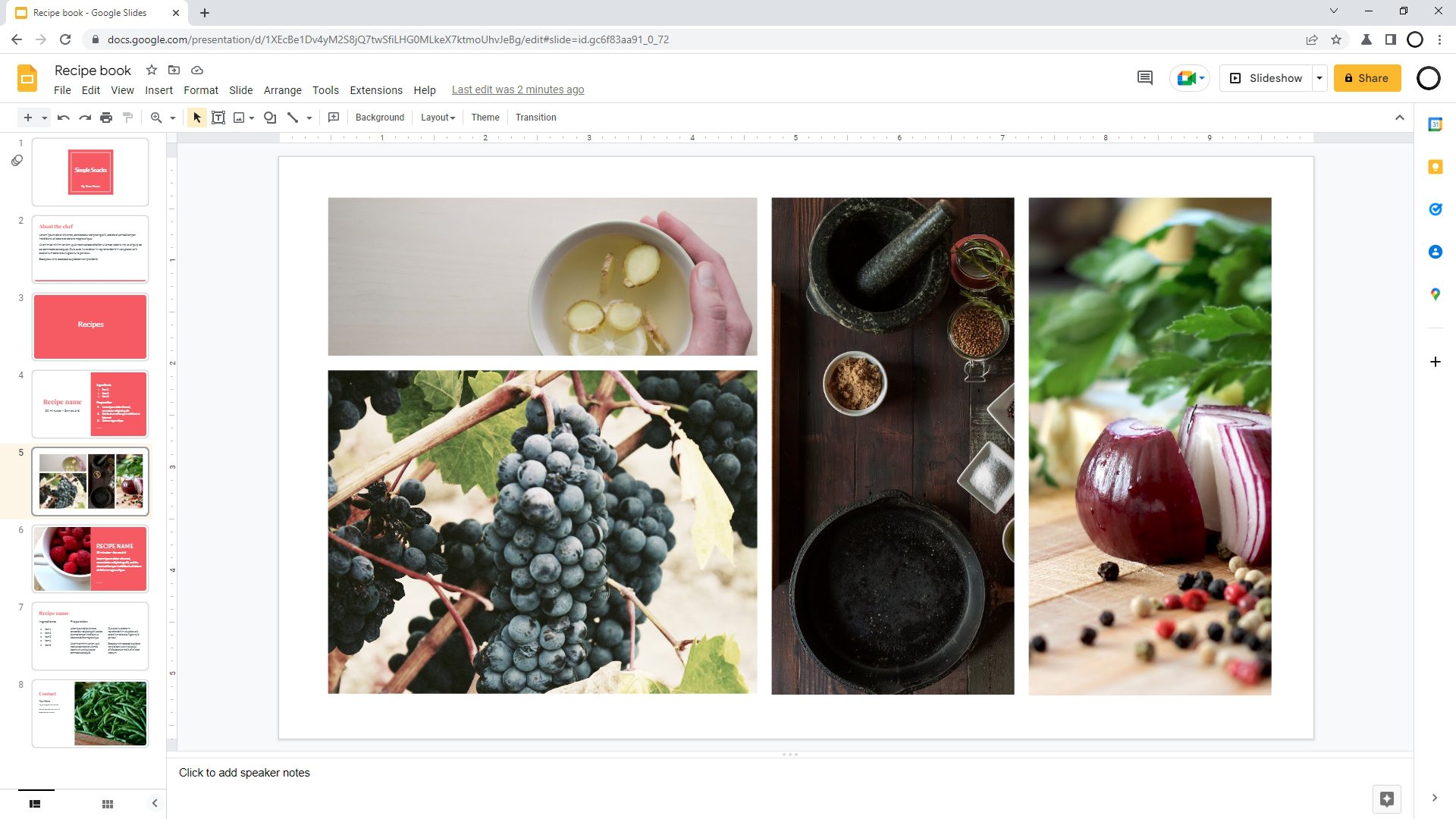Click the redo arrow icon in toolbar
1456x819 pixels.
(x=85, y=118)
